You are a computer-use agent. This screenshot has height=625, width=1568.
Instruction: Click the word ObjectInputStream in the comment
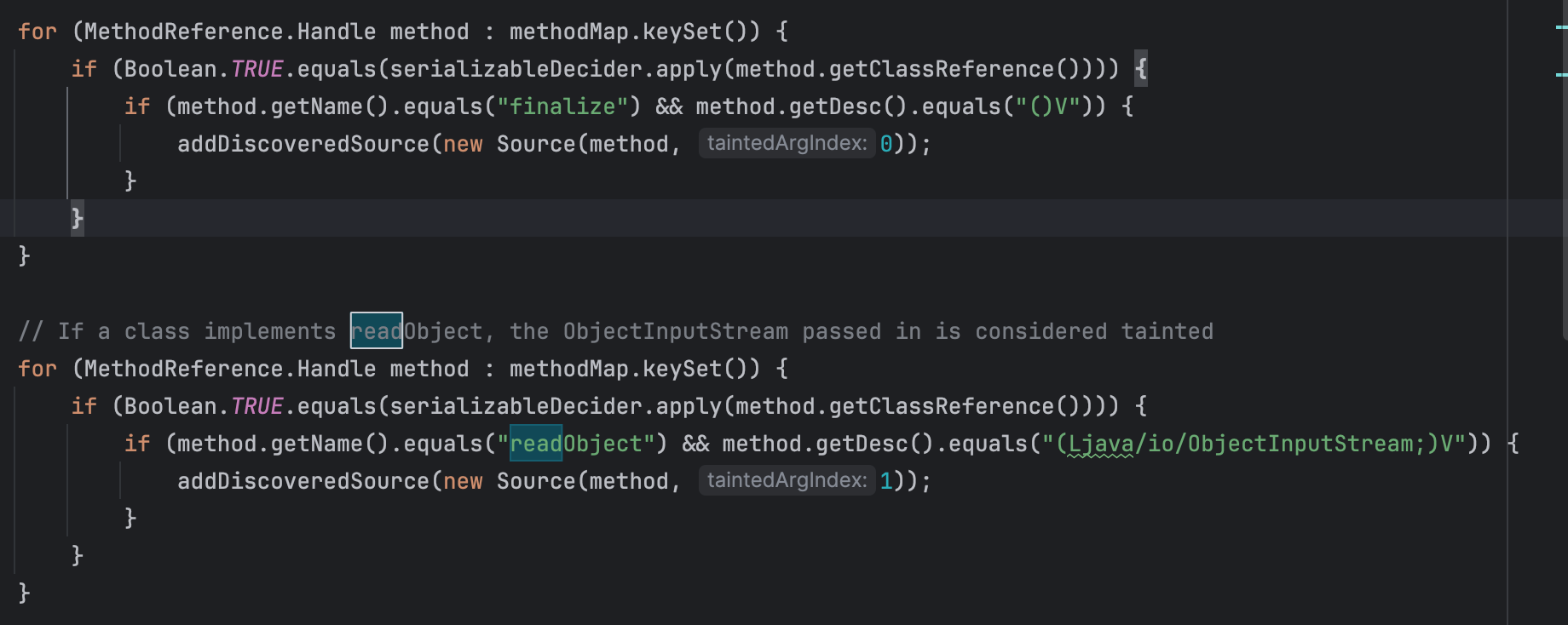675,331
